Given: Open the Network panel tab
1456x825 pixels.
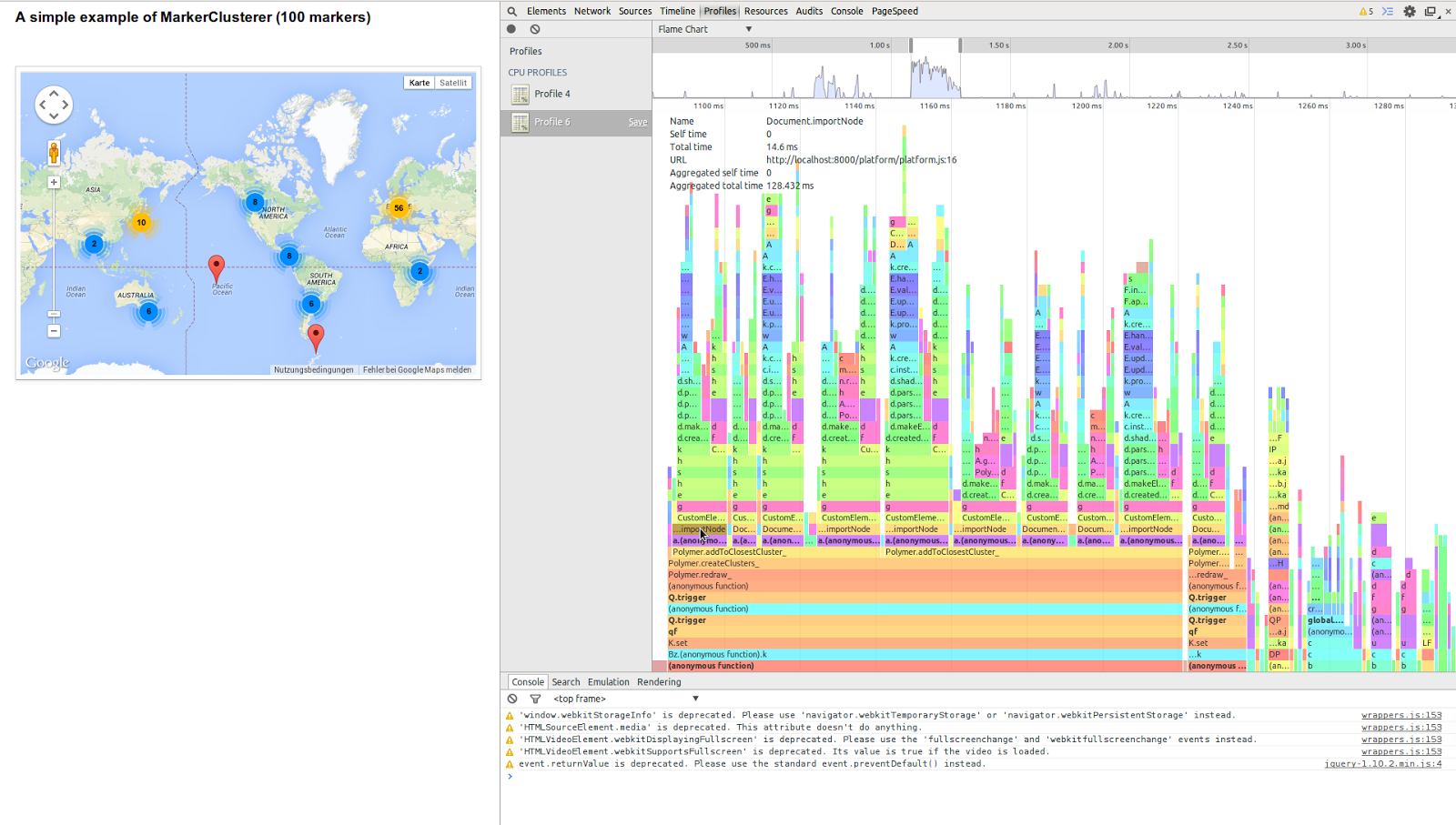Looking at the screenshot, I should (x=592, y=11).
